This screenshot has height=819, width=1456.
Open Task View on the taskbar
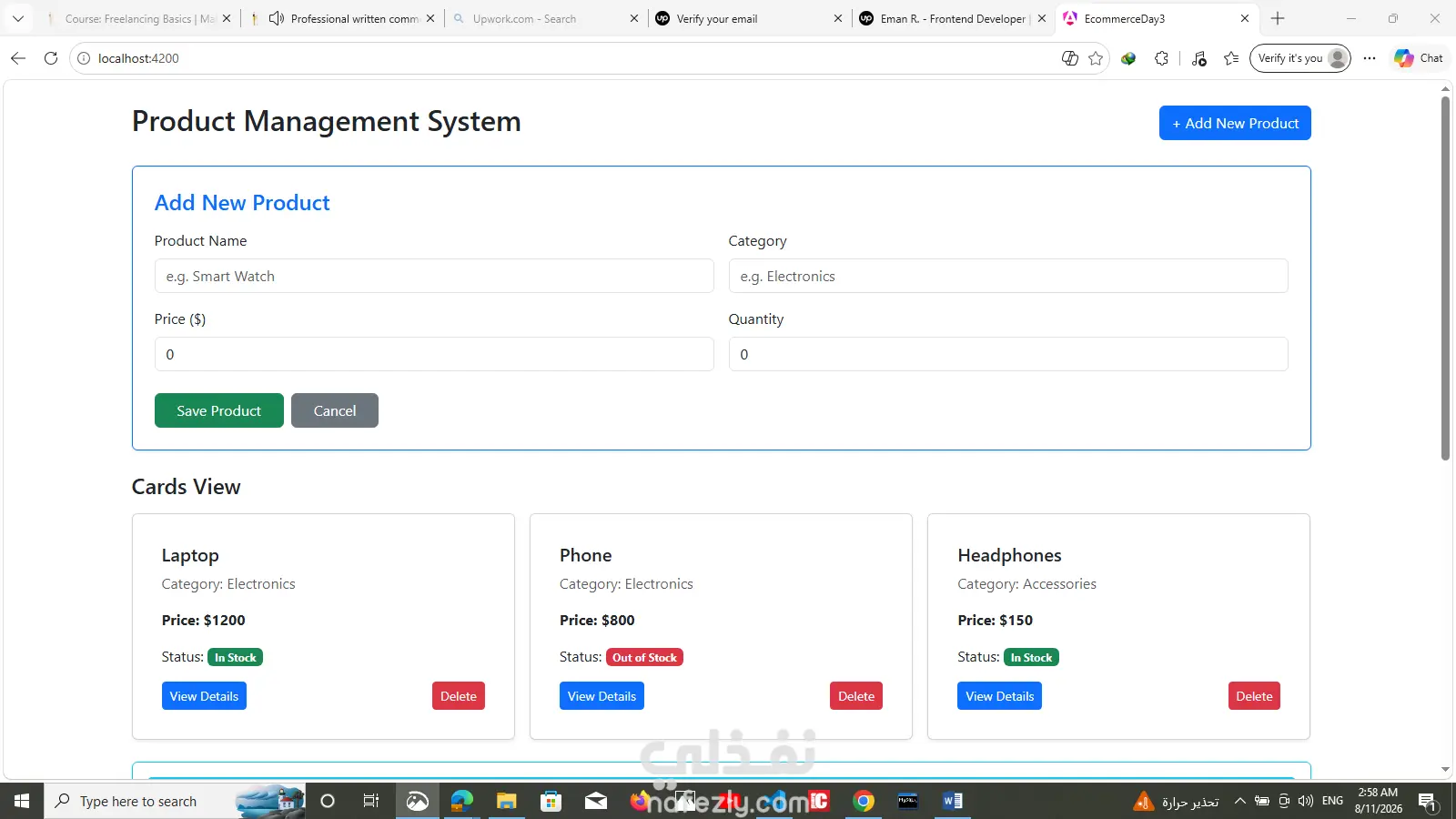coord(370,801)
